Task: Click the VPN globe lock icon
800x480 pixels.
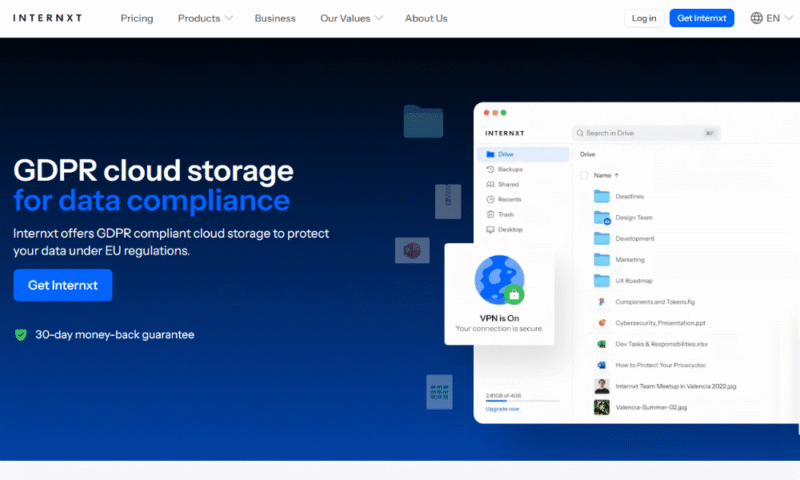Action: [x=499, y=281]
